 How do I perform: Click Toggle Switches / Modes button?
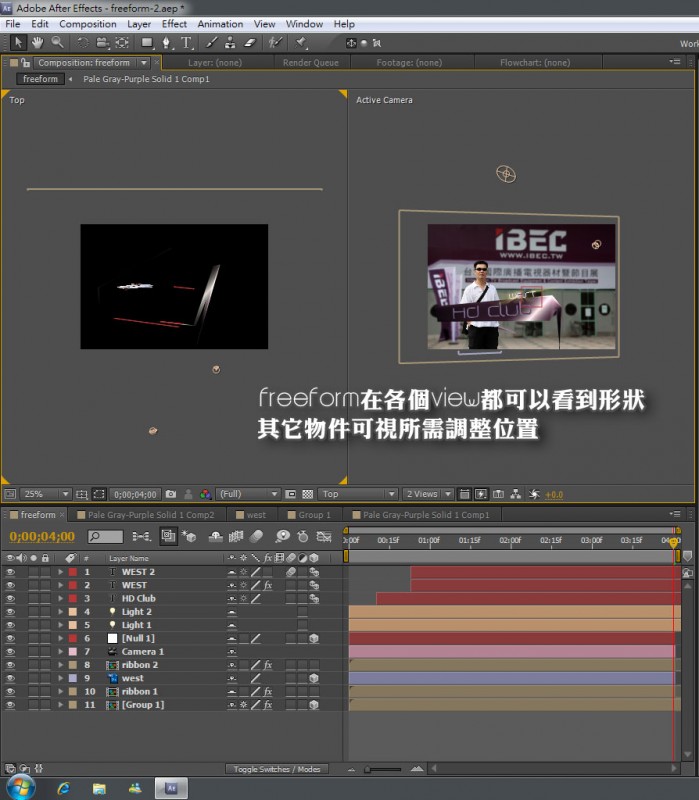click(x=277, y=769)
